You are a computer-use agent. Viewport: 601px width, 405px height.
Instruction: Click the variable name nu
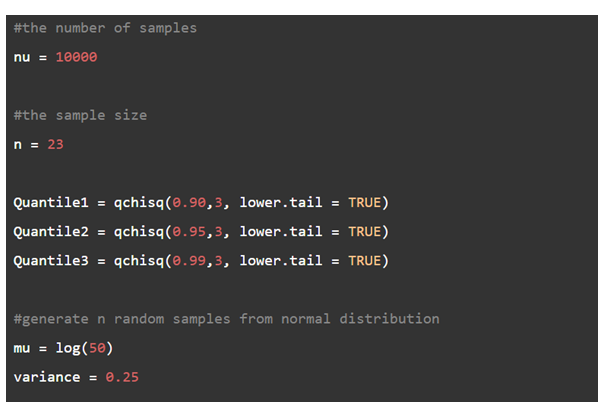click(x=22, y=57)
